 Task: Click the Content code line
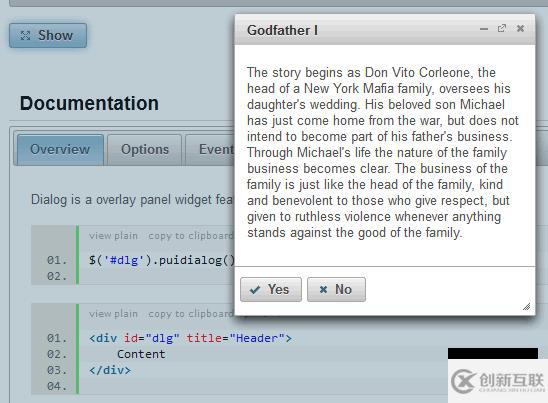(x=141, y=354)
